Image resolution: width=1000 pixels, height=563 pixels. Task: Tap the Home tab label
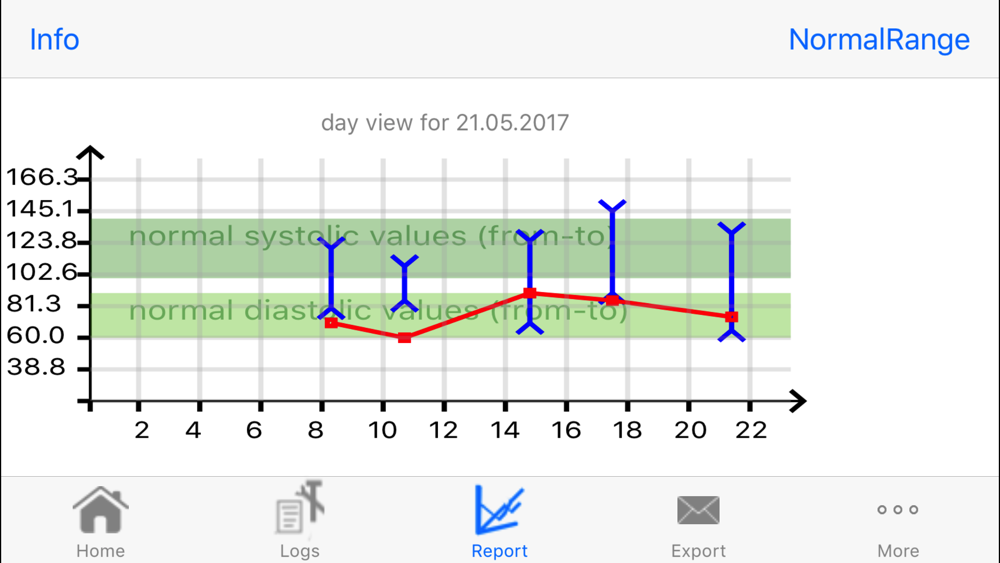point(100,551)
